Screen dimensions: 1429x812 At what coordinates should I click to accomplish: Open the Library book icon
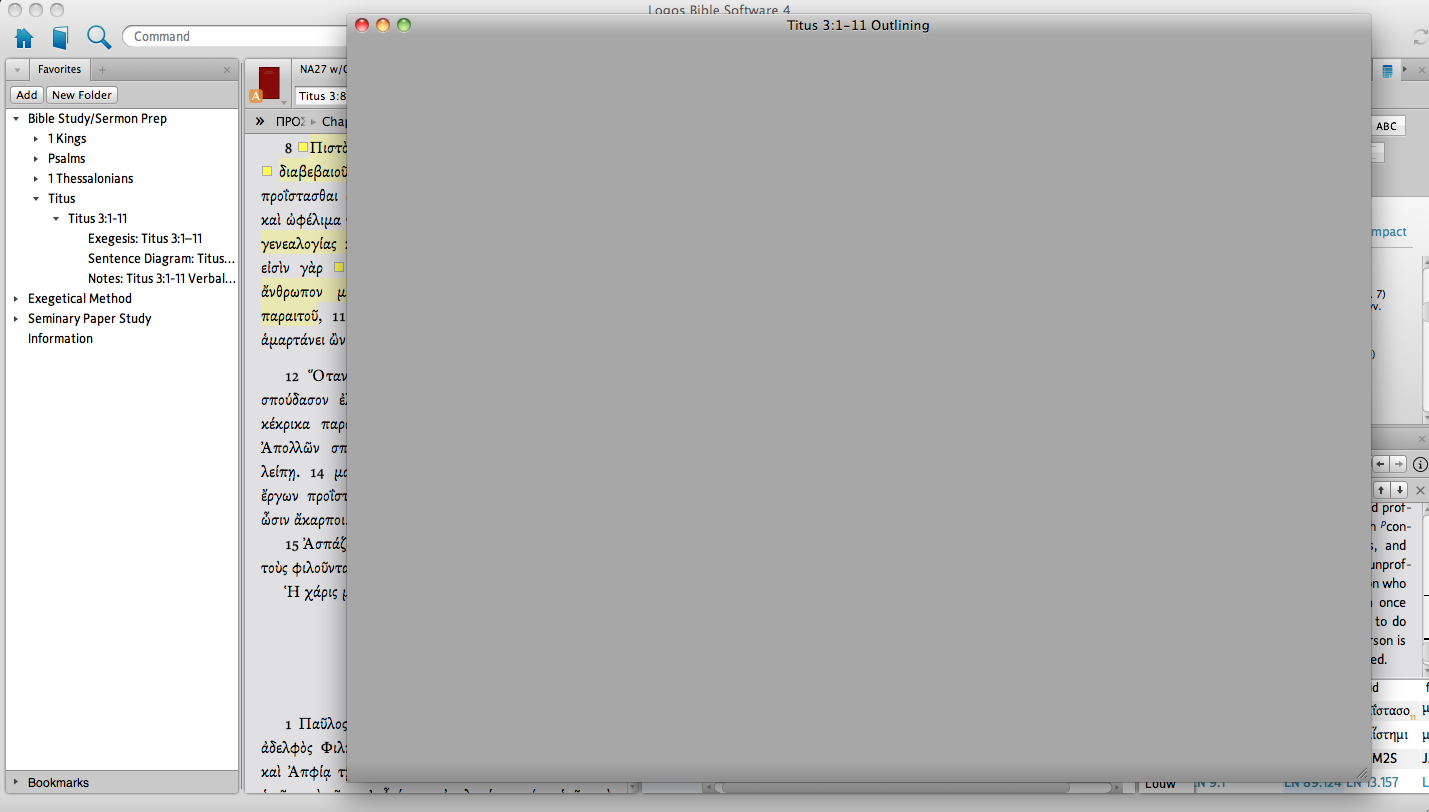tap(61, 38)
